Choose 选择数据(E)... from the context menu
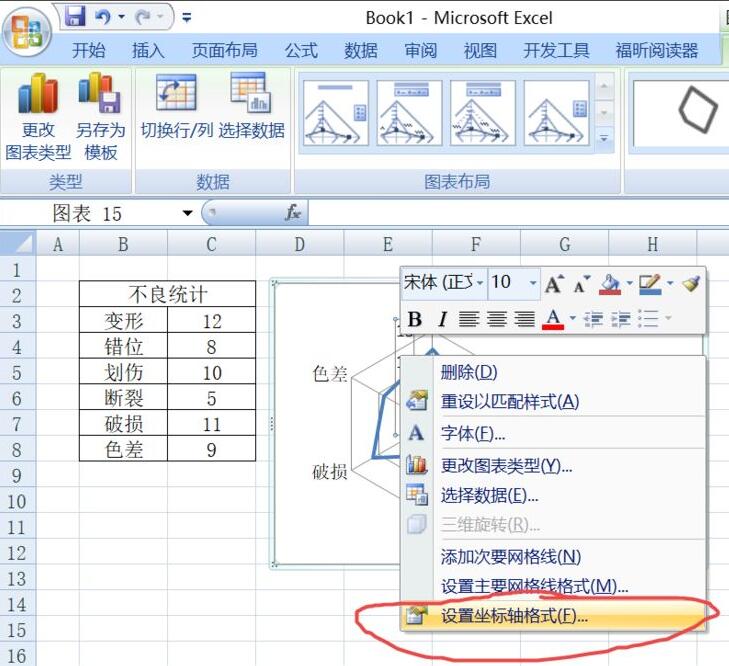This screenshot has width=729, height=666. tap(553, 495)
